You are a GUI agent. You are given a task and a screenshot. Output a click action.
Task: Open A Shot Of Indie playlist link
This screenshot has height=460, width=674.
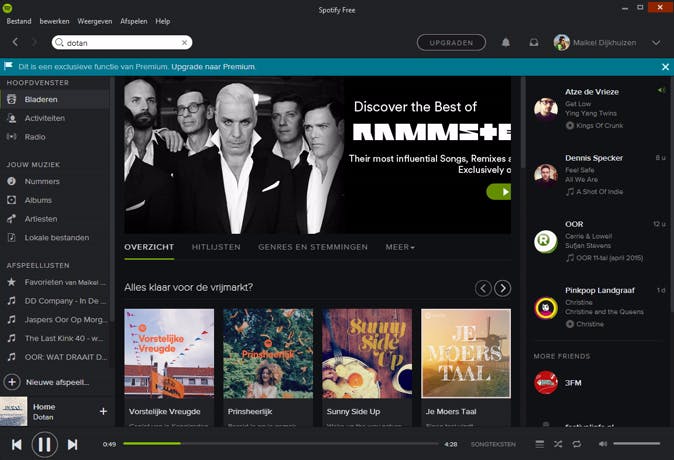tap(599, 192)
